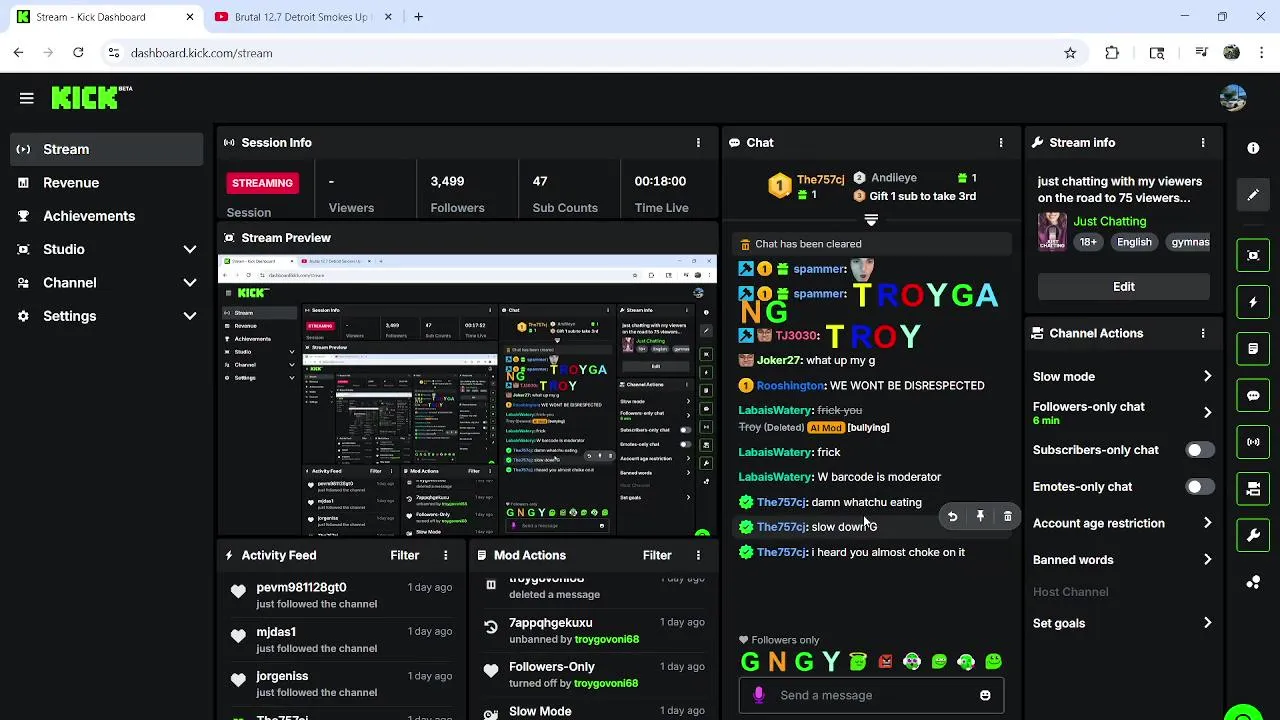The height and width of the screenshot is (720, 1280).
Task: Click the 18+ tag in Stream info
Action: [x=1088, y=243]
